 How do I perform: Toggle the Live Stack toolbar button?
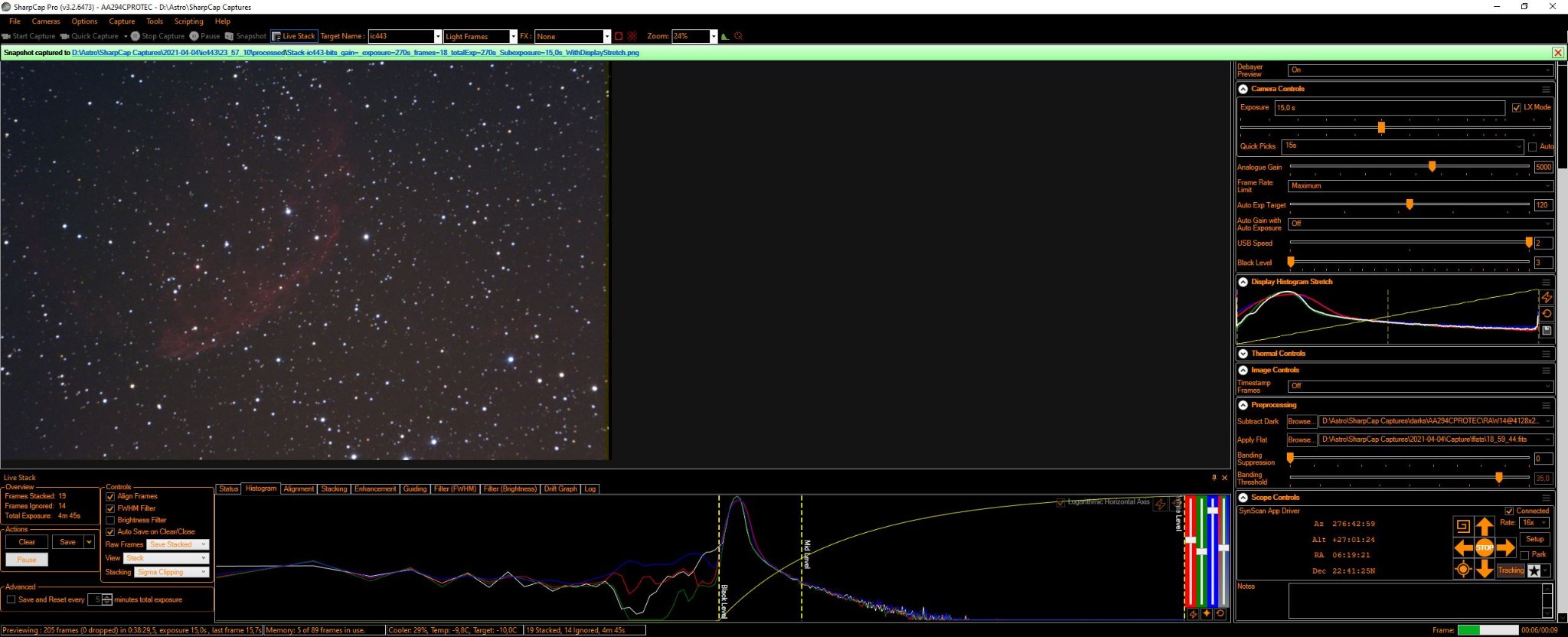tap(293, 36)
